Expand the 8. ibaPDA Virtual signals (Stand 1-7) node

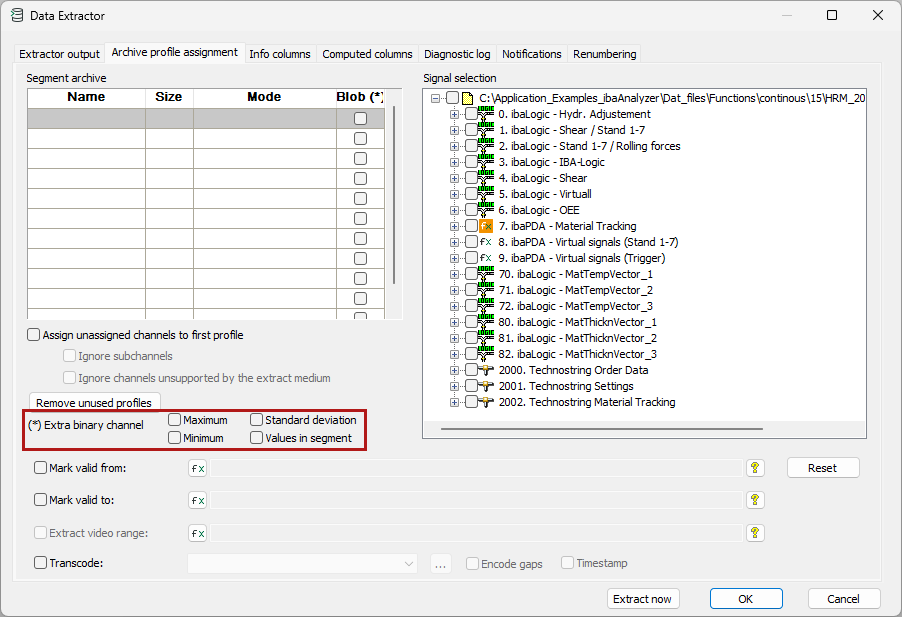click(x=454, y=243)
